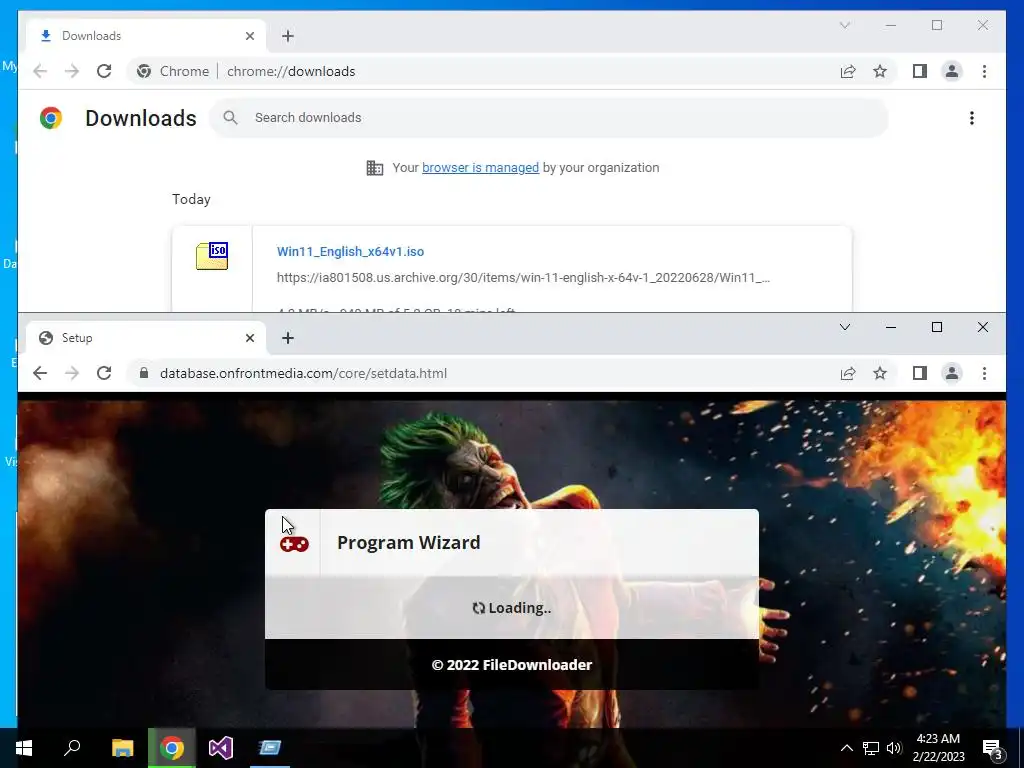Image resolution: width=1024 pixels, height=768 pixels.
Task: Close the Setup tab
Action: 249,338
